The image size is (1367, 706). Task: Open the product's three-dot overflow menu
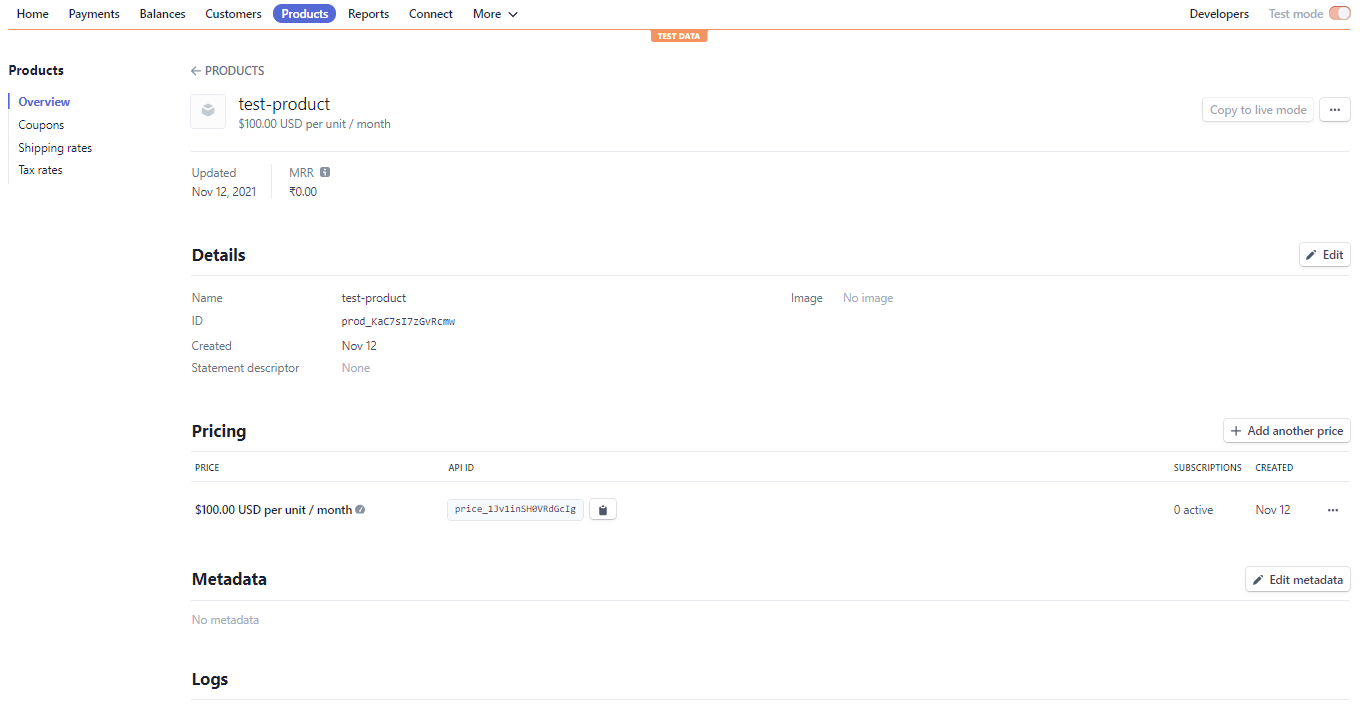point(1334,110)
